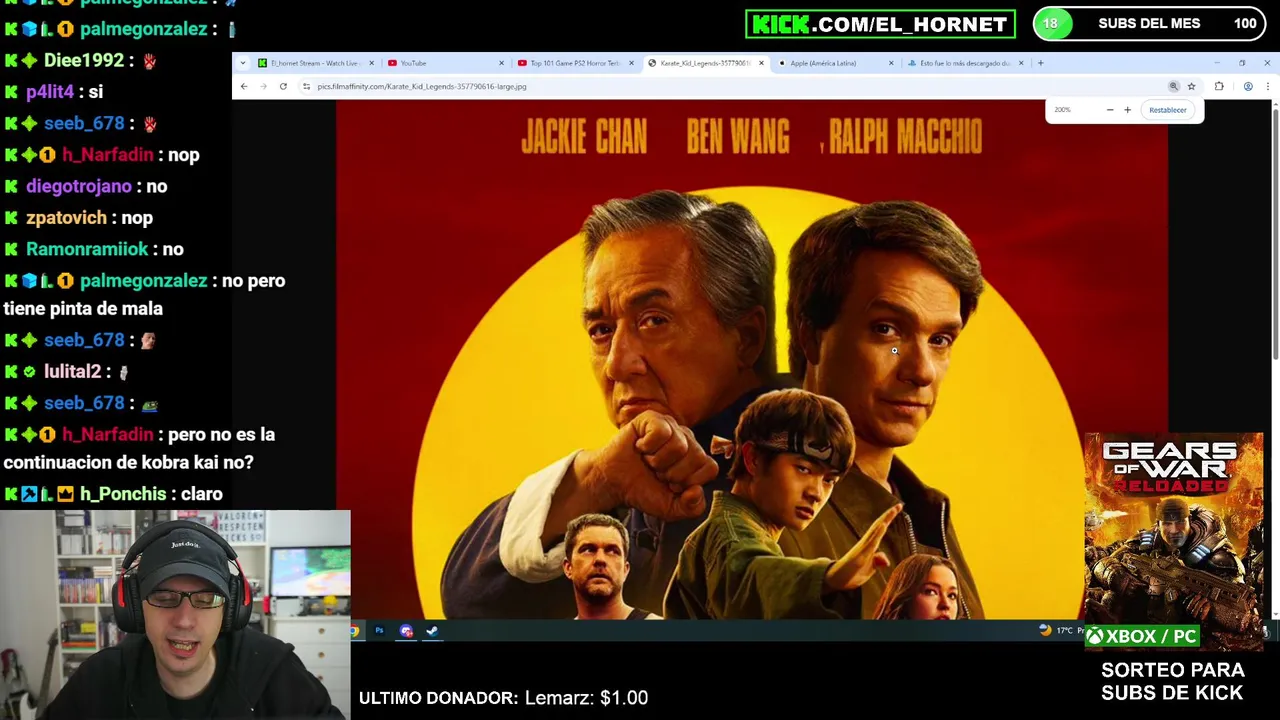Open Photoshop from the taskbar
Viewport: 1280px width, 720px height.
point(379,631)
